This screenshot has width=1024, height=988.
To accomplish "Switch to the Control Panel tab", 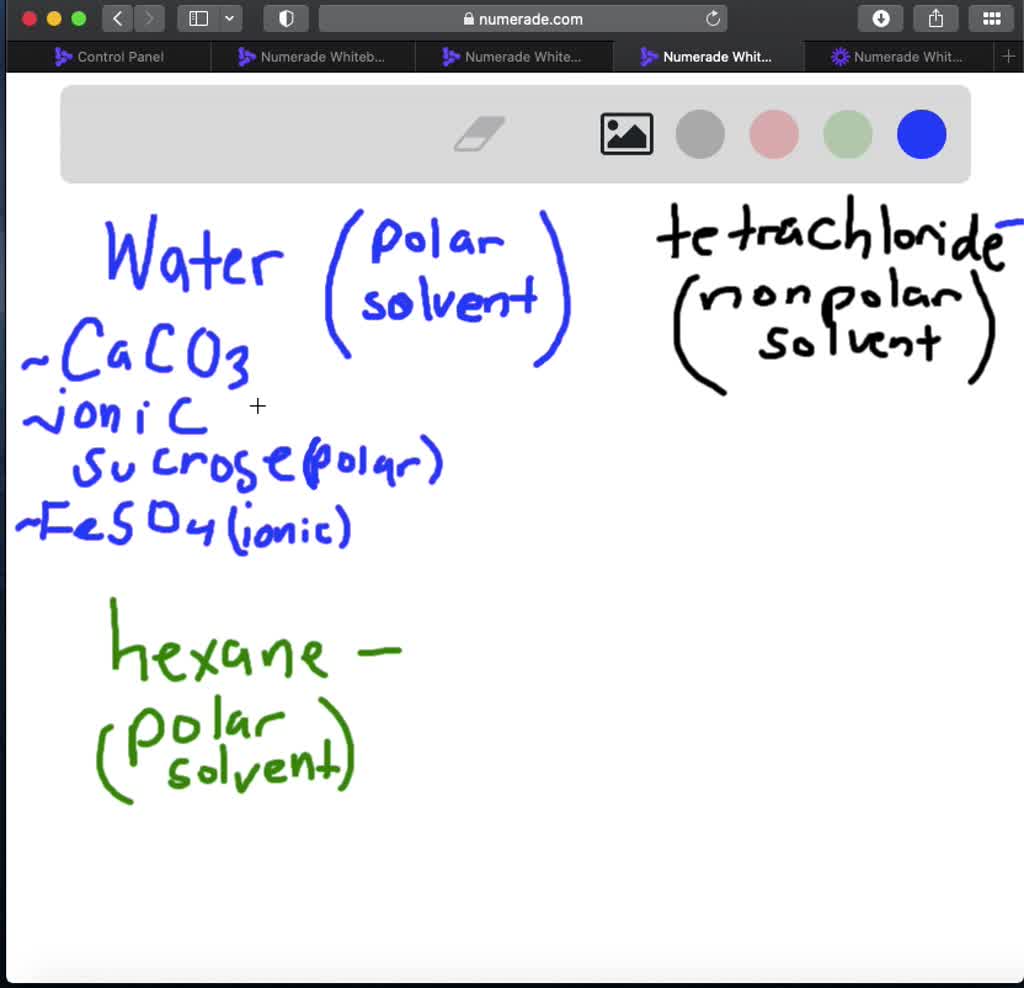I will click(110, 57).
